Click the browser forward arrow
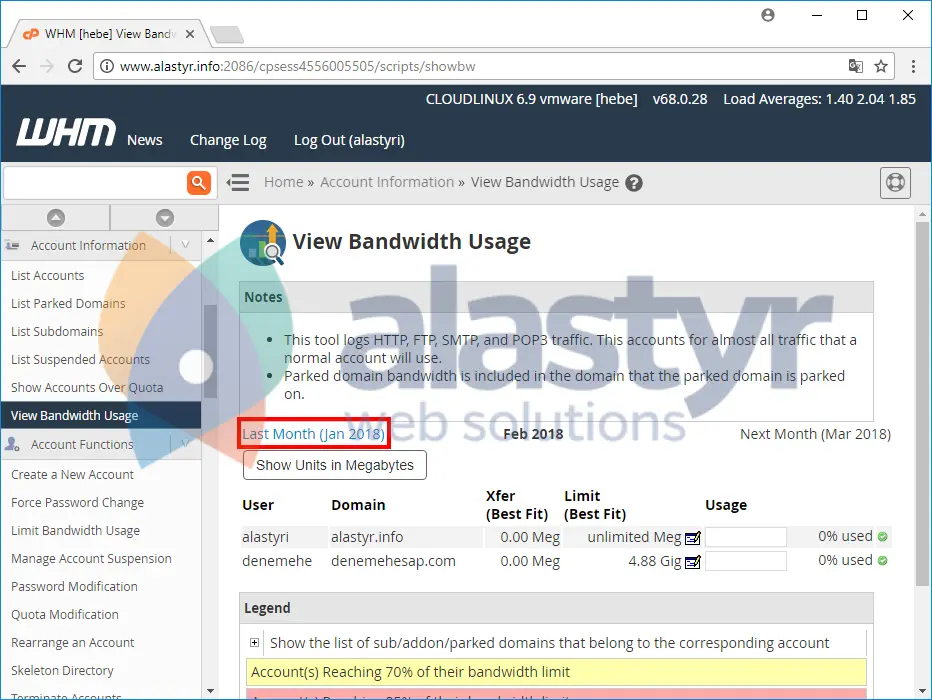 click(47, 66)
